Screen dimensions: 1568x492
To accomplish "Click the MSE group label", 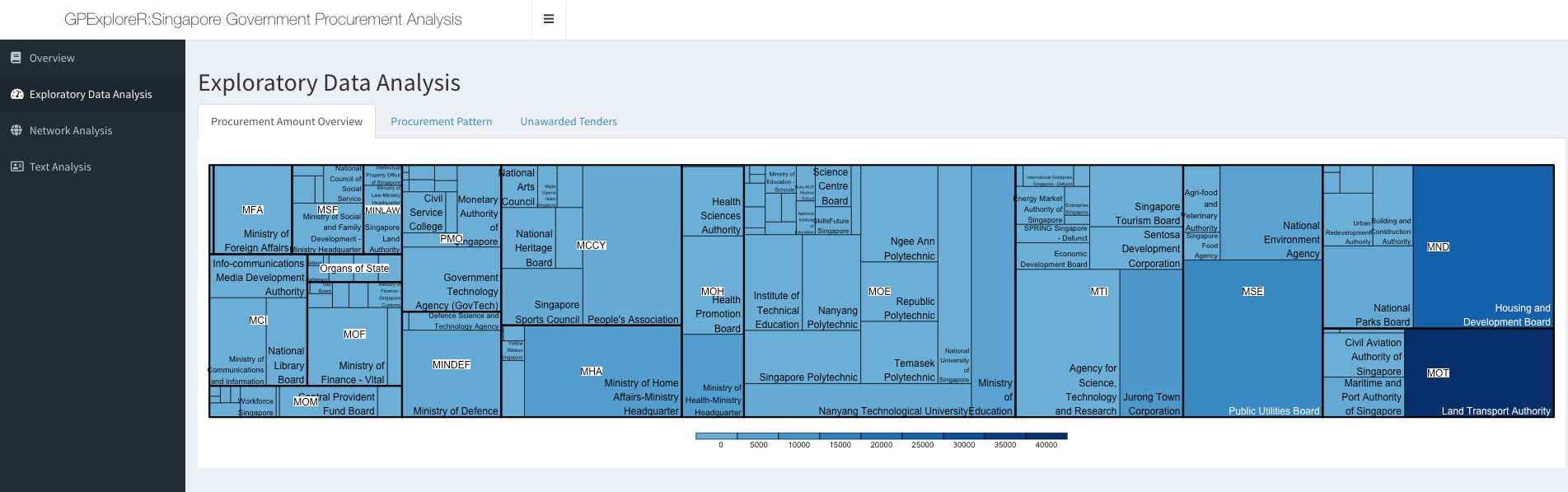I will pyautogui.click(x=1252, y=292).
